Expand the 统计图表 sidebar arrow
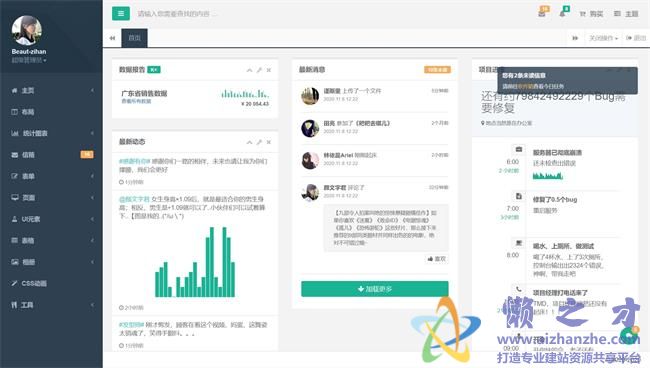The image size is (650, 368). [x=92, y=133]
